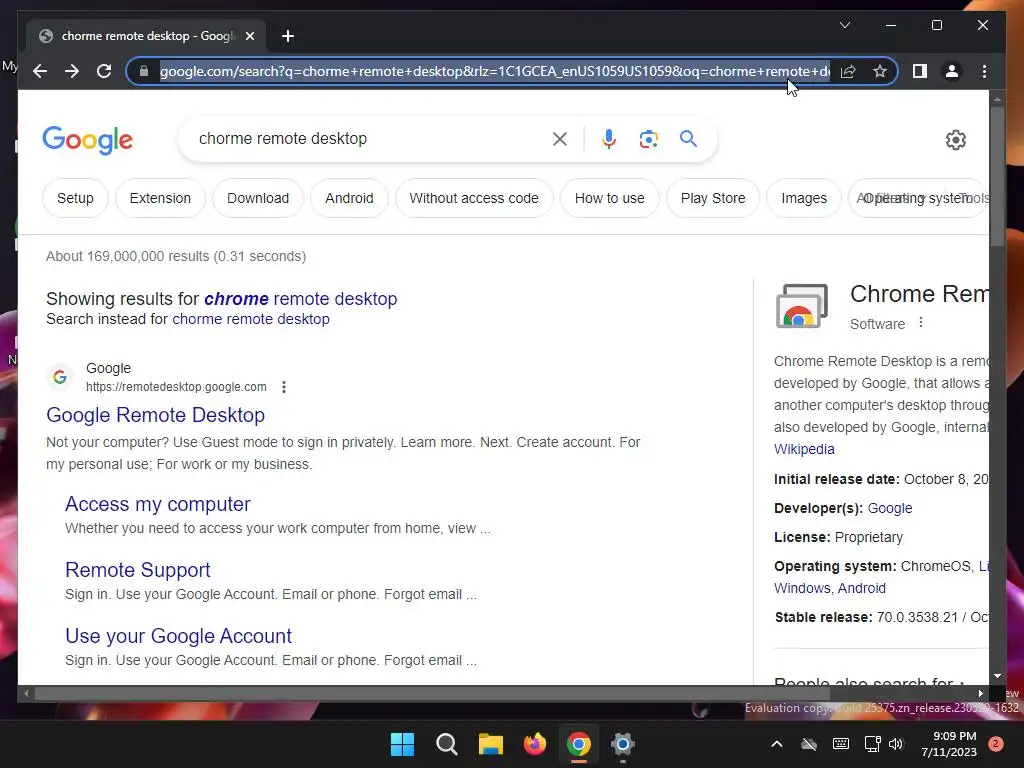Clear the search box with the X icon
Viewport: 1024px width, 768px height.
click(x=560, y=138)
